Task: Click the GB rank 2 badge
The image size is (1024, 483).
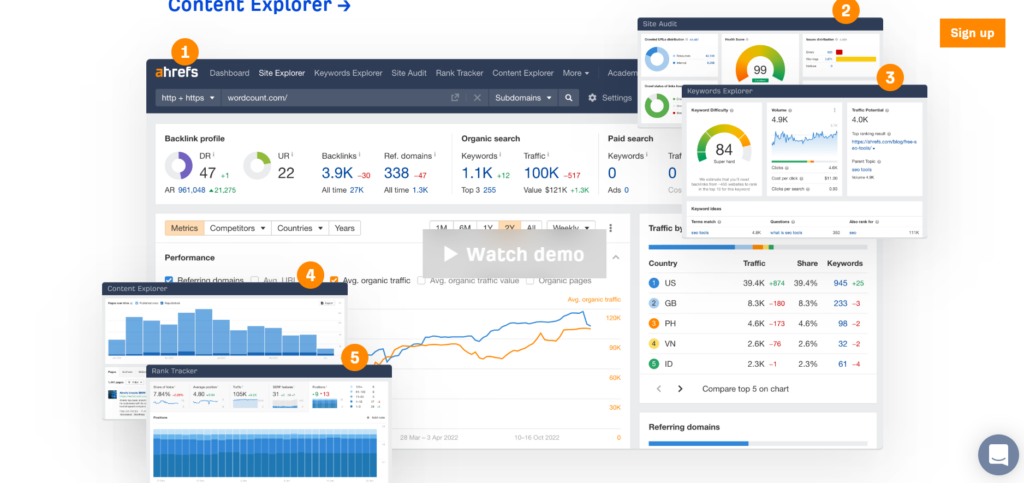Action: click(x=654, y=304)
